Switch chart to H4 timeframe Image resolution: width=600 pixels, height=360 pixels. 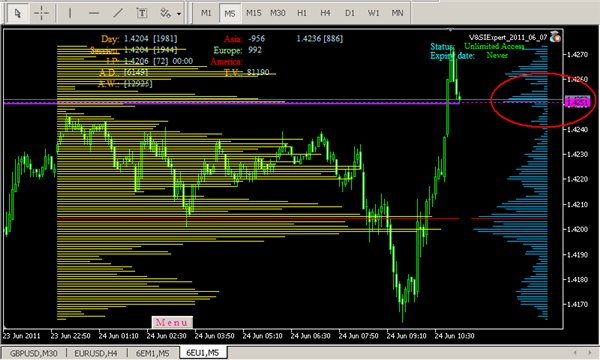click(x=325, y=13)
